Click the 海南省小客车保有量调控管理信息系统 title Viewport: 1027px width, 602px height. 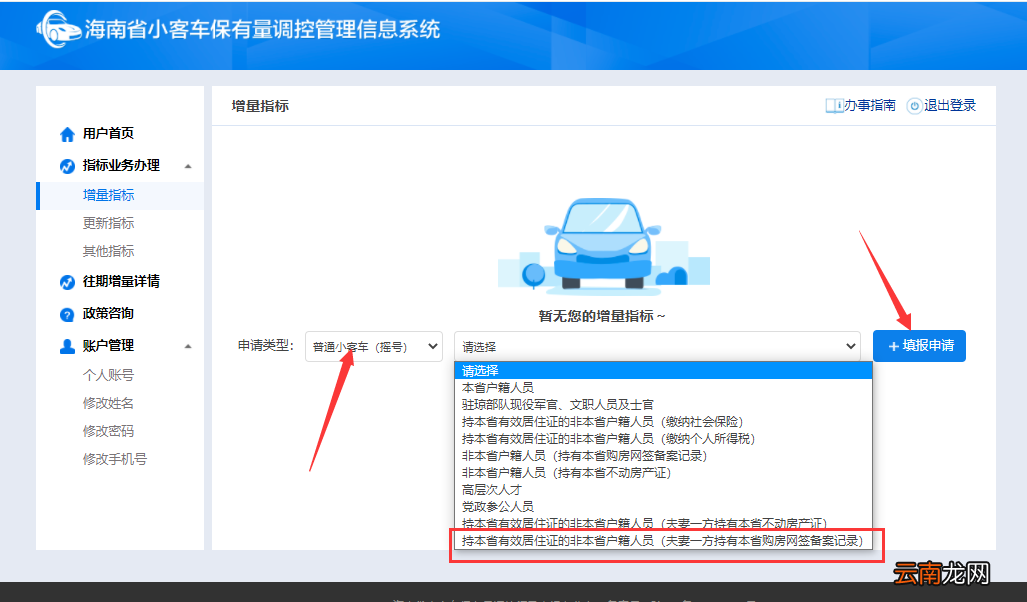(x=263, y=29)
